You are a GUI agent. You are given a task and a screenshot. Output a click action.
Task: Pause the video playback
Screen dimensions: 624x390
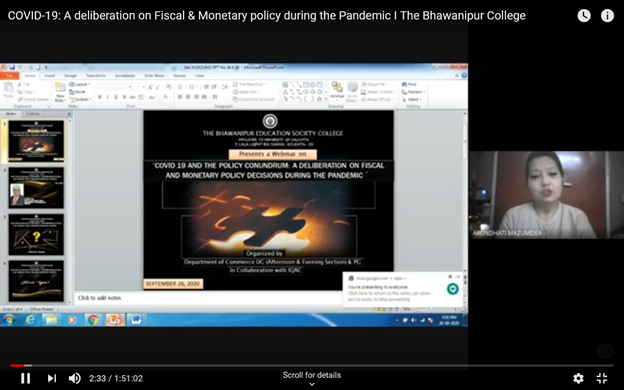tap(26, 378)
